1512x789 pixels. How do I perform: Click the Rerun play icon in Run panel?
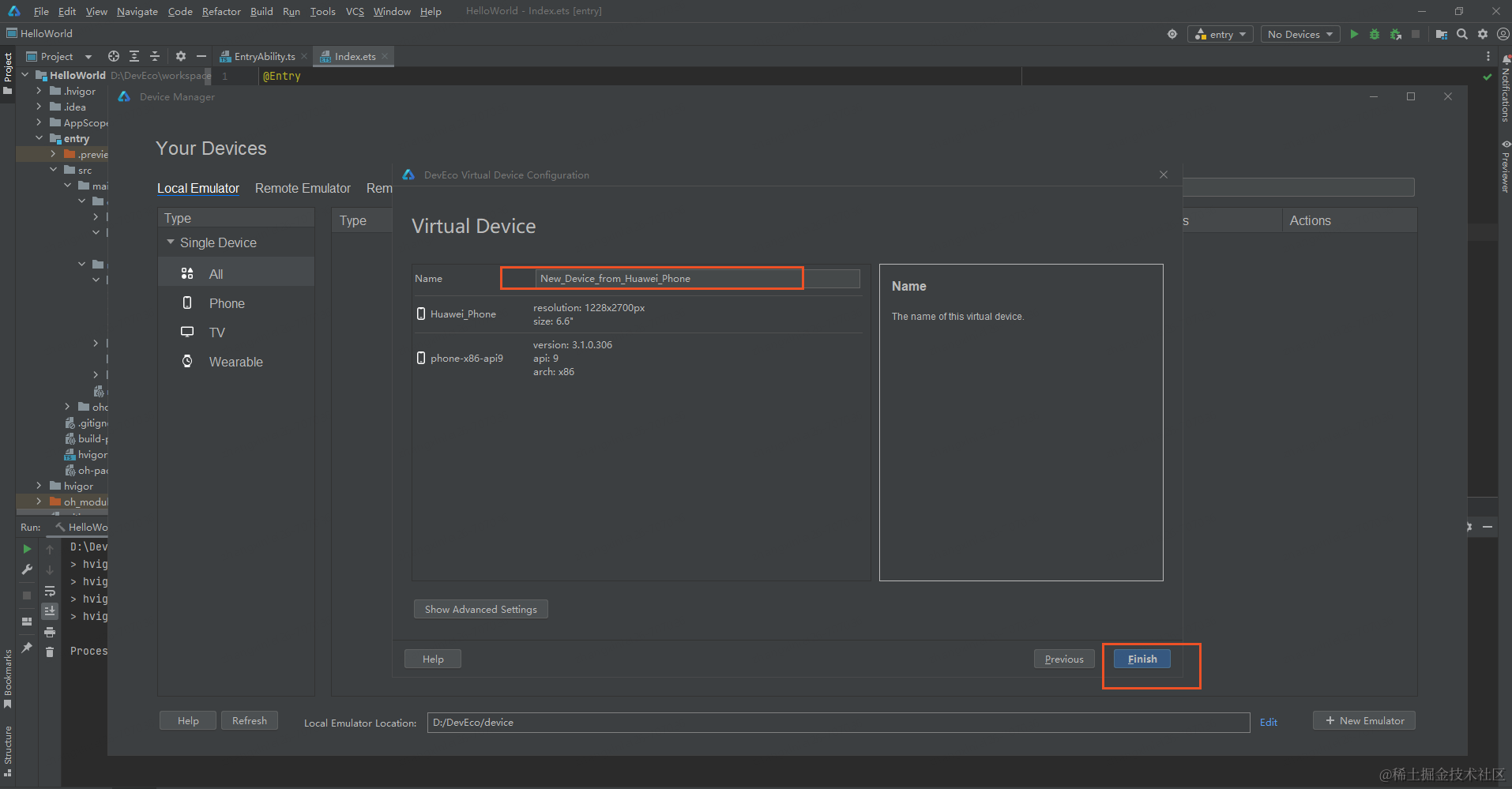(x=27, y=549)
